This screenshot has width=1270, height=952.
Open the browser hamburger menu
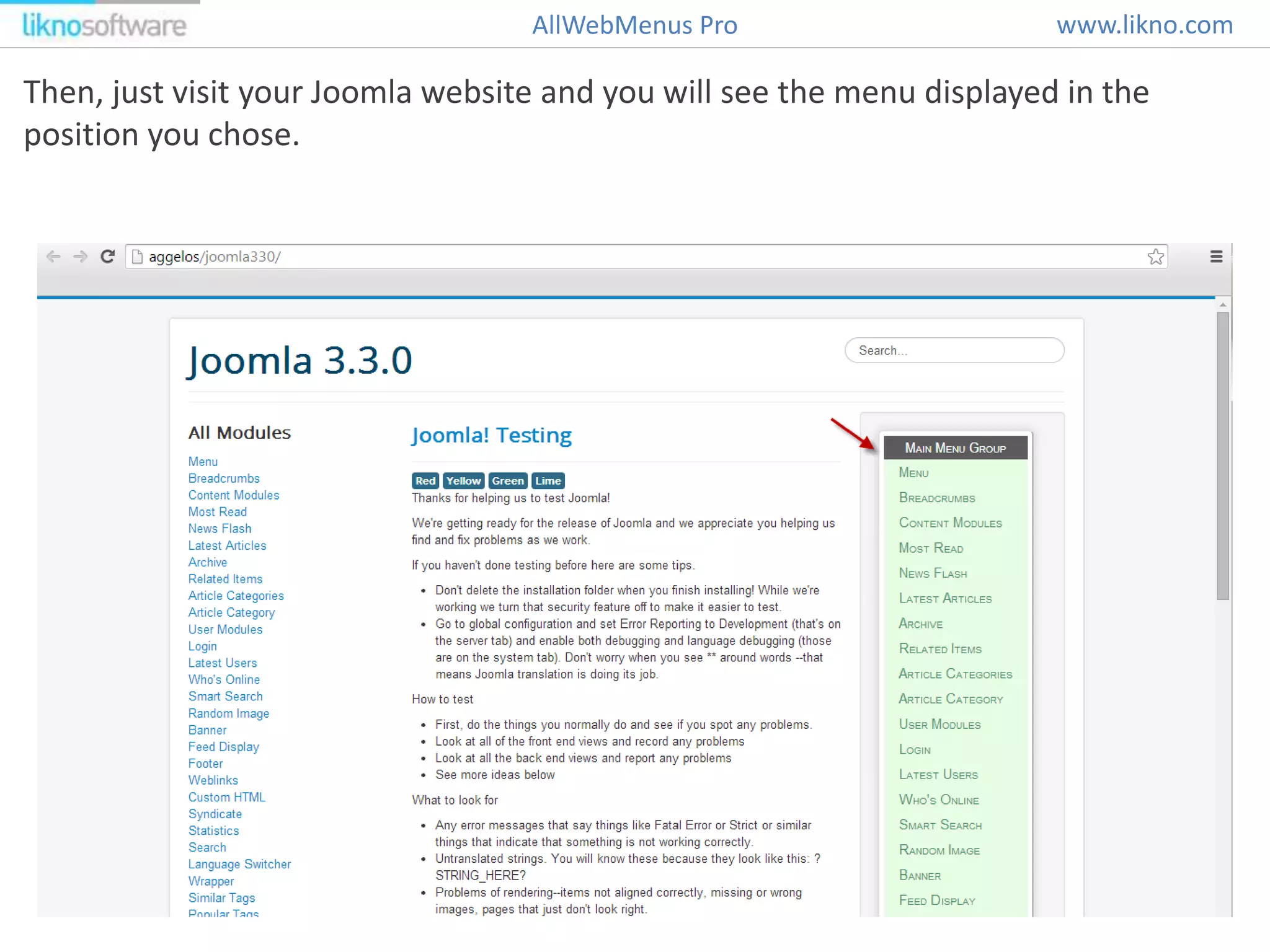coord(1216,257)
